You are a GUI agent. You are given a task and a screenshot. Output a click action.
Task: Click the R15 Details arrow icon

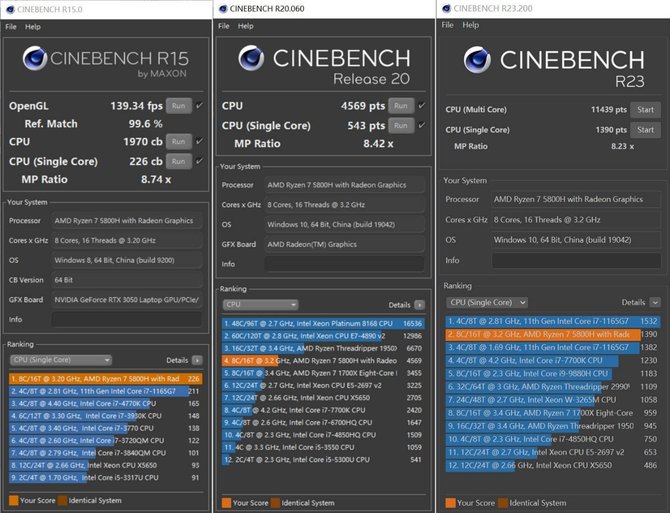click(x=197, y=360)
